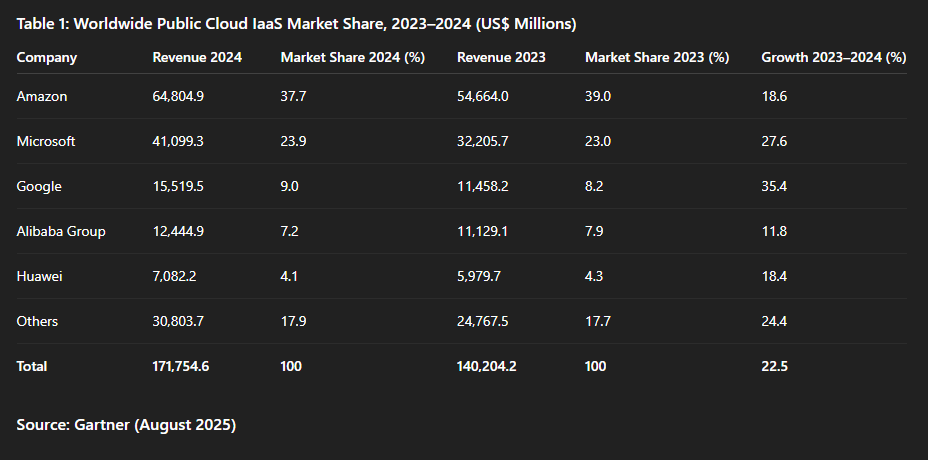Screen dimensions: 928x460
Task: Click the Microsoft company cell
Action: click(46, 141)
